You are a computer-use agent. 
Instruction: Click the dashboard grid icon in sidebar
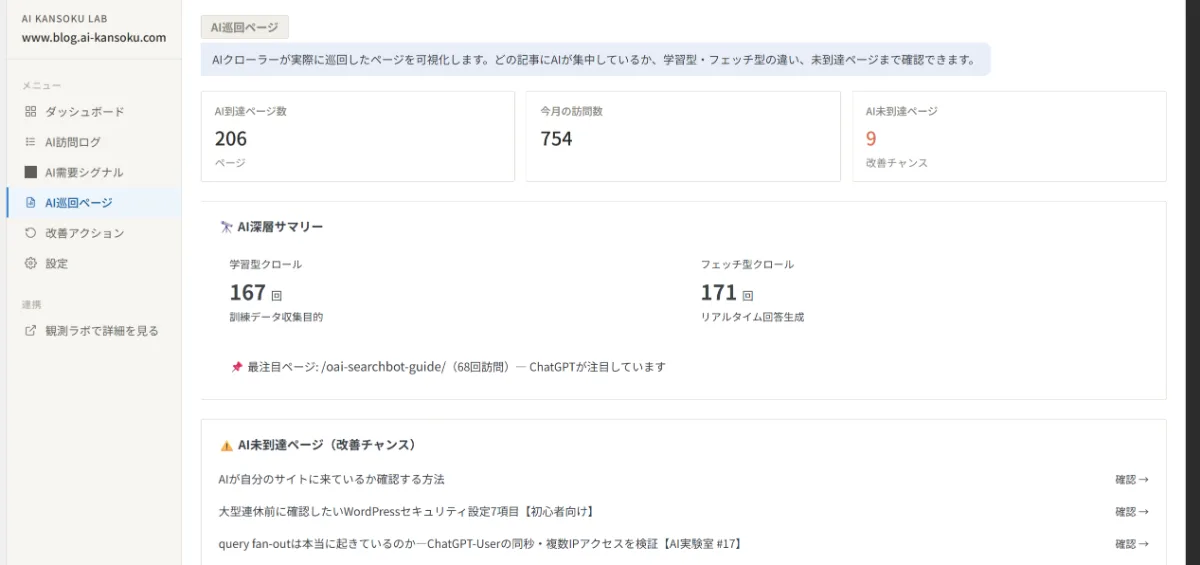pos(30,112)
